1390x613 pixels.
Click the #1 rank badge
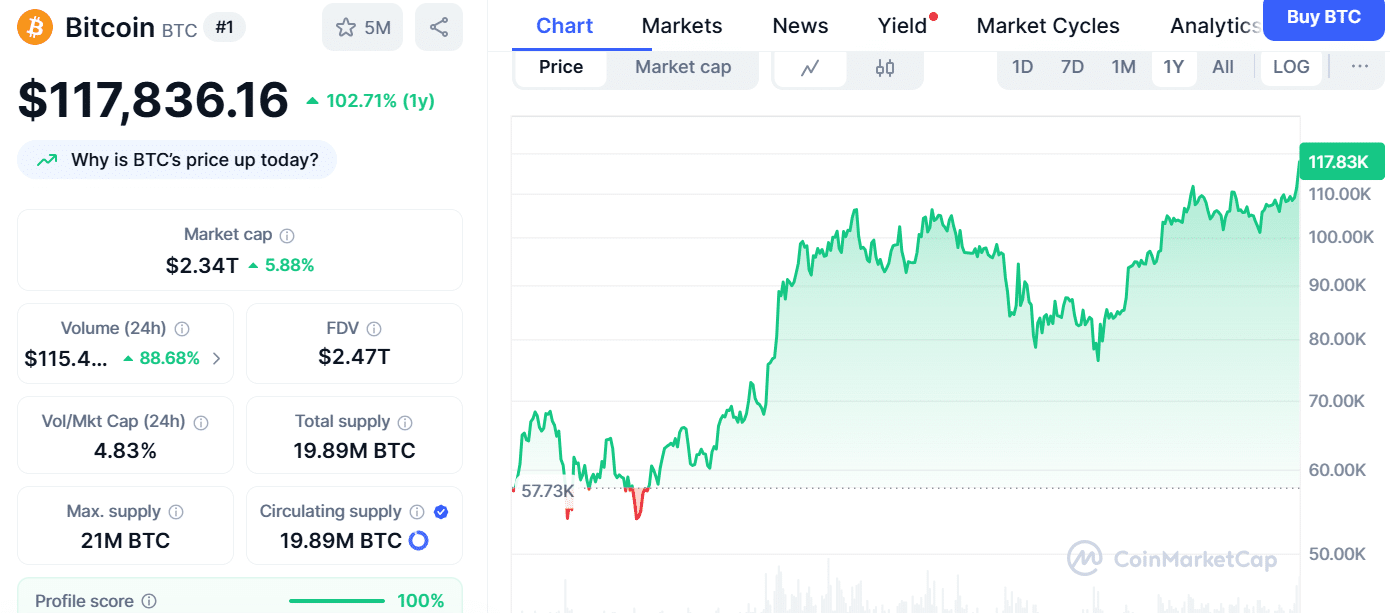225,27
